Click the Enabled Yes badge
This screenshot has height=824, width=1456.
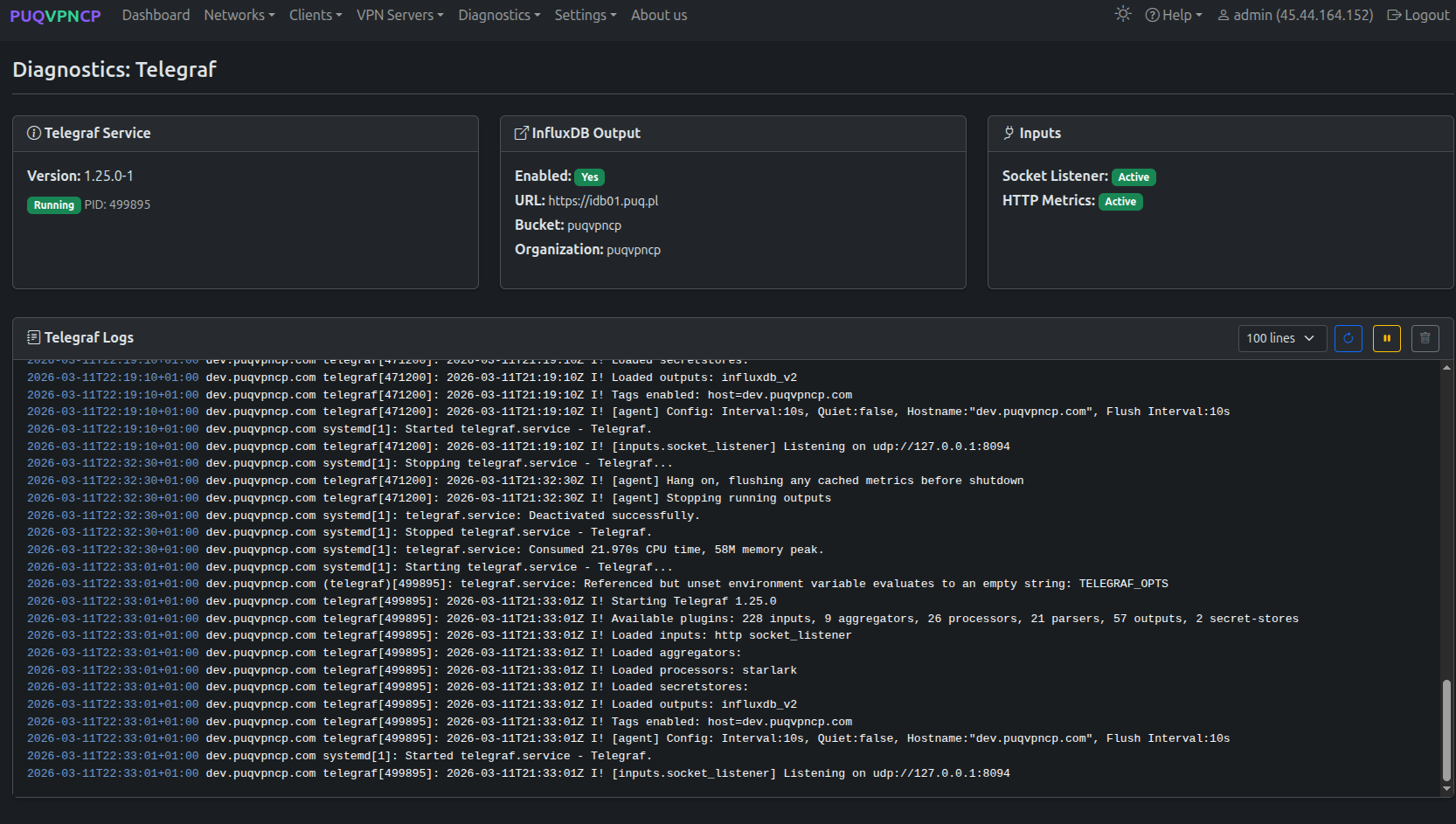(x=590, y=177)
